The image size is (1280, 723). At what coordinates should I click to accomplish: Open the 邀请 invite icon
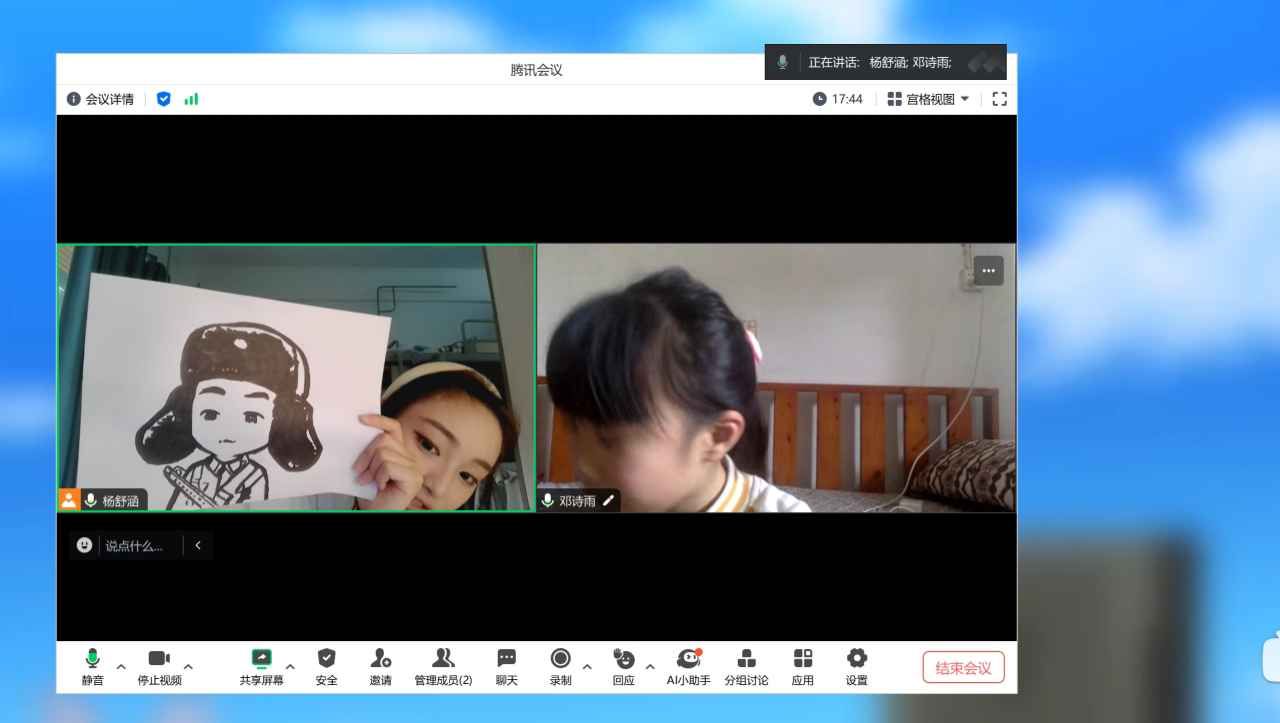tap(380, 659)
